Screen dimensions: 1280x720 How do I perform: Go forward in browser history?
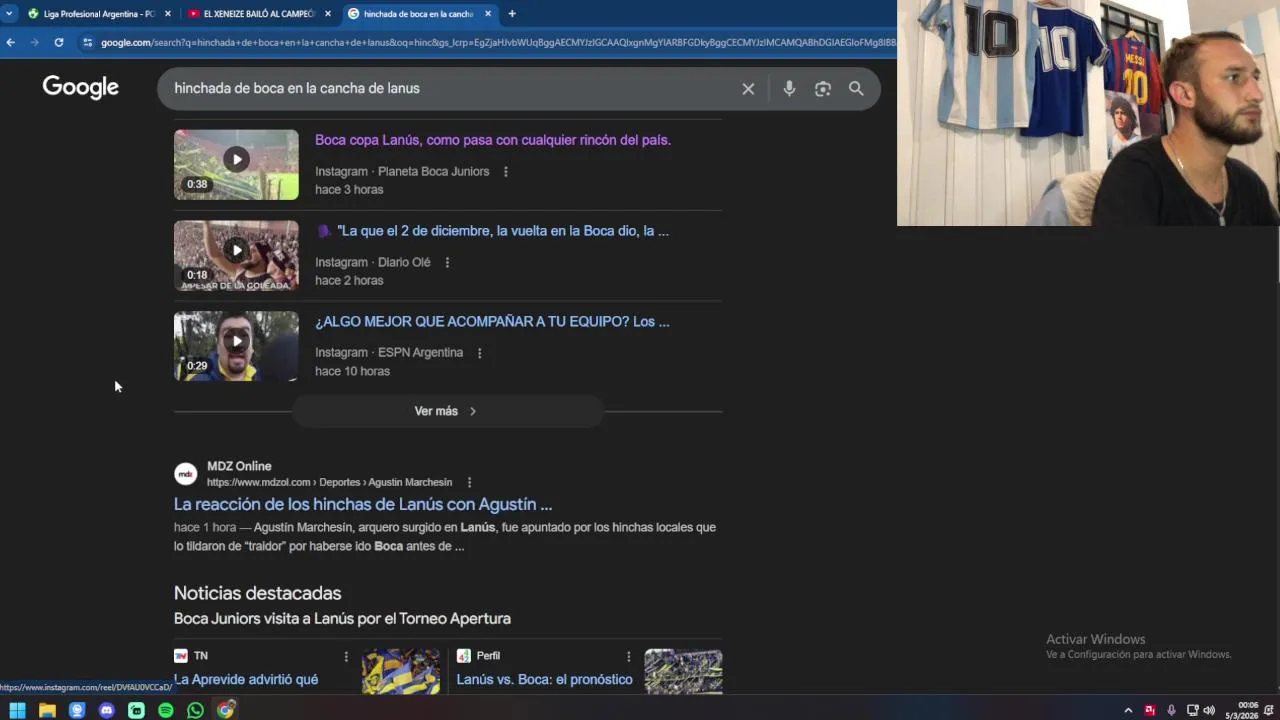[x=35, y=42]
